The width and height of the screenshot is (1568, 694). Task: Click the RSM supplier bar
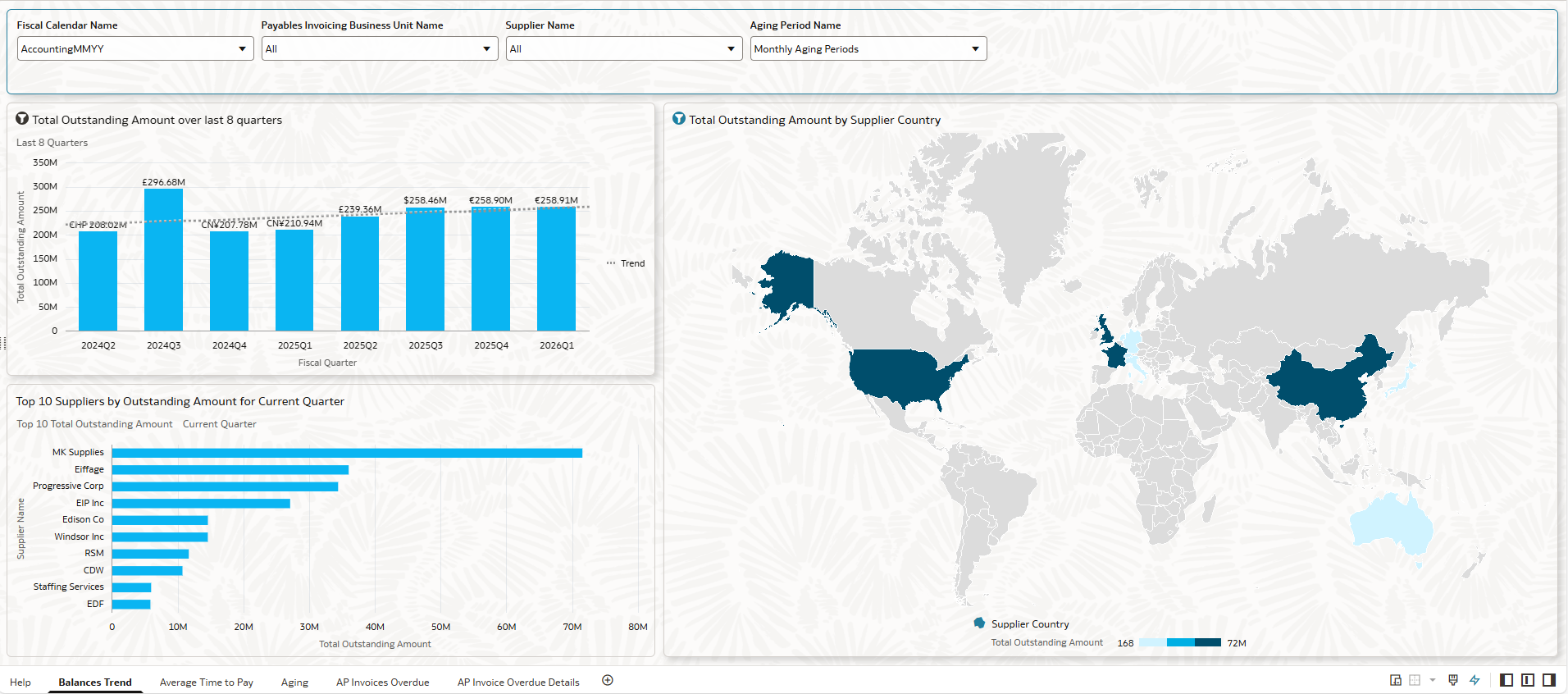click(x=150, y=554)
